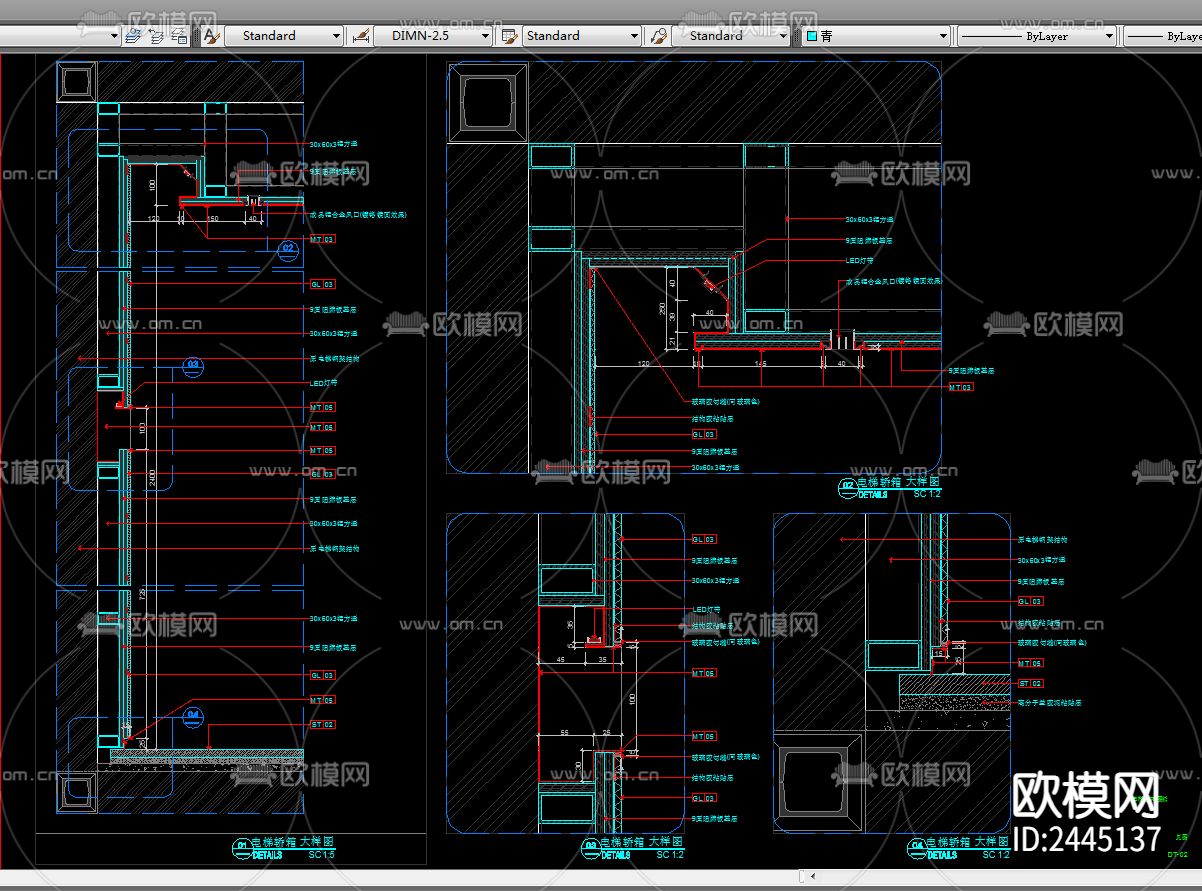Click the LED灯带 annotation in detail 02
The image size is (1202, 891).
[x=859, y=260]
